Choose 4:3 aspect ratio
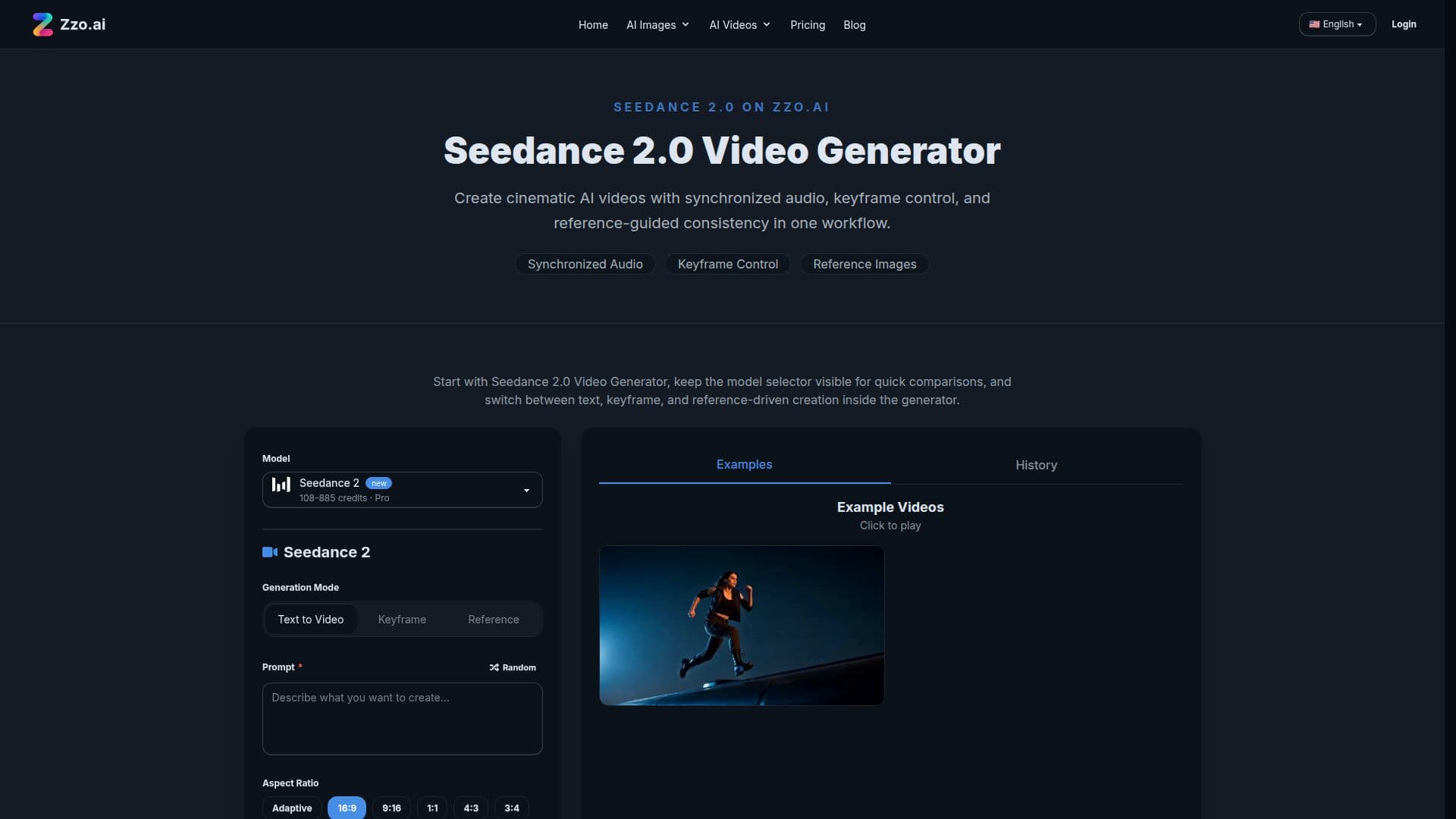Viewport: 1456px width, 819px height. point(471,808)
